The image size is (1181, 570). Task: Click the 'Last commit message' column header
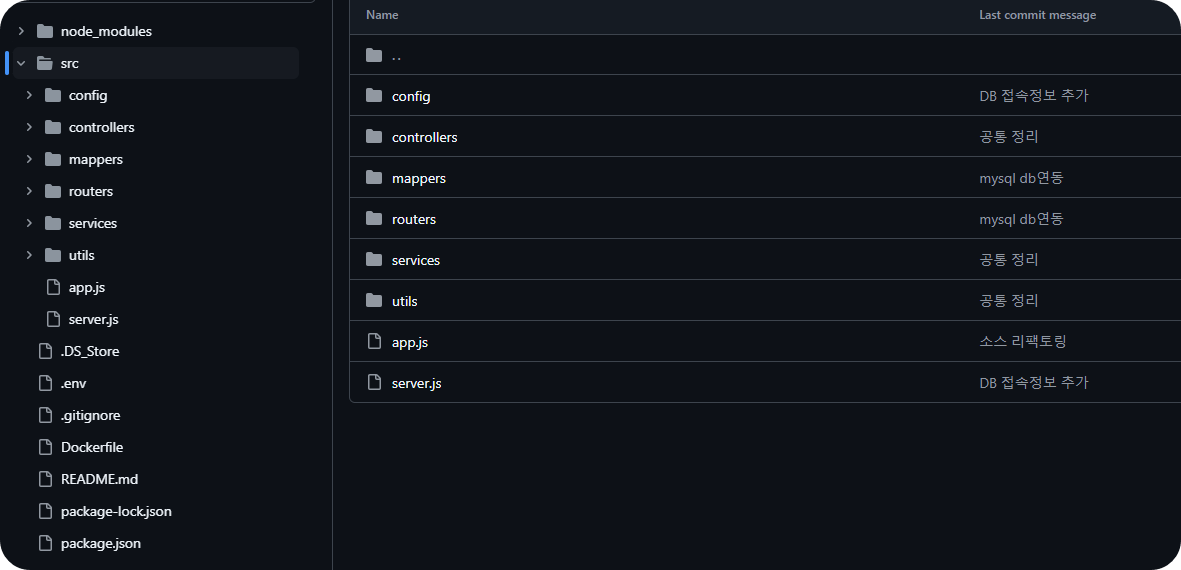[x=1037, y=15]
